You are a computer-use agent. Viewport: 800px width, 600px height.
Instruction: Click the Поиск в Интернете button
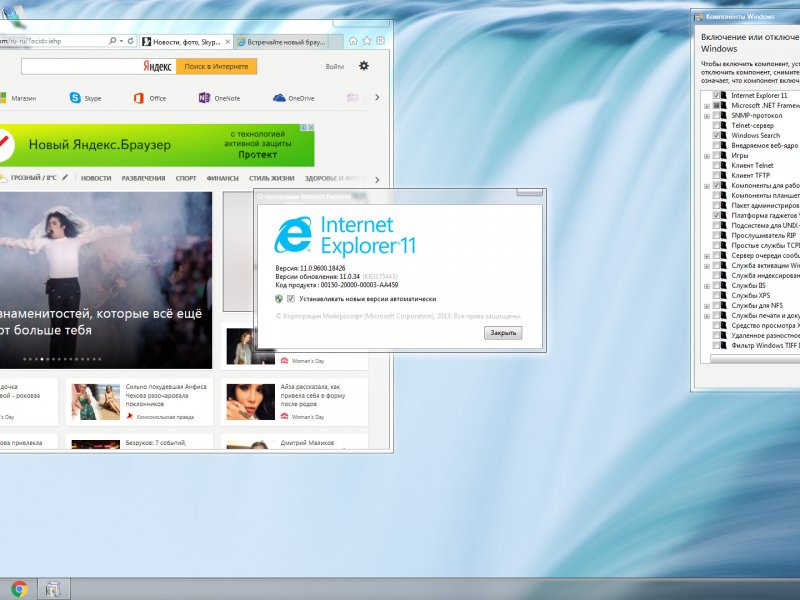click(216, 66)
